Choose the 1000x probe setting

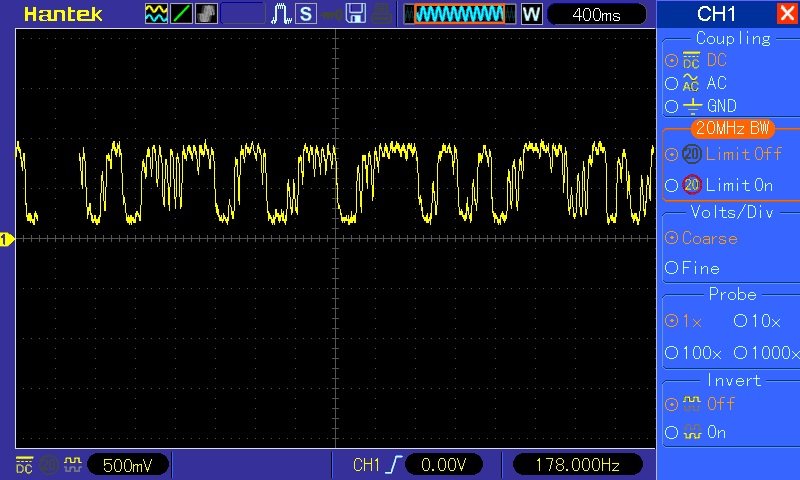pos(766,353)
